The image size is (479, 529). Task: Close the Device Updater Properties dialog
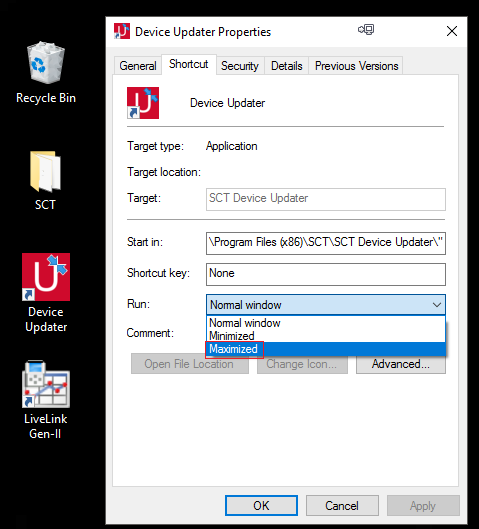(452, 31)
